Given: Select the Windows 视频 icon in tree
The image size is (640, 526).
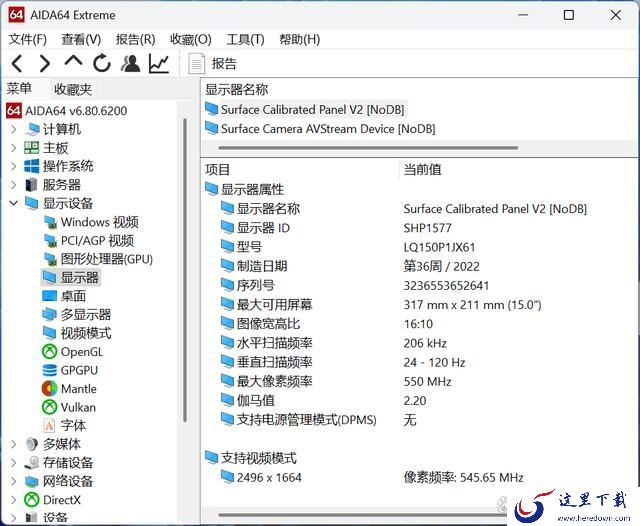Looking at the screenshot, I should [50, 222].
